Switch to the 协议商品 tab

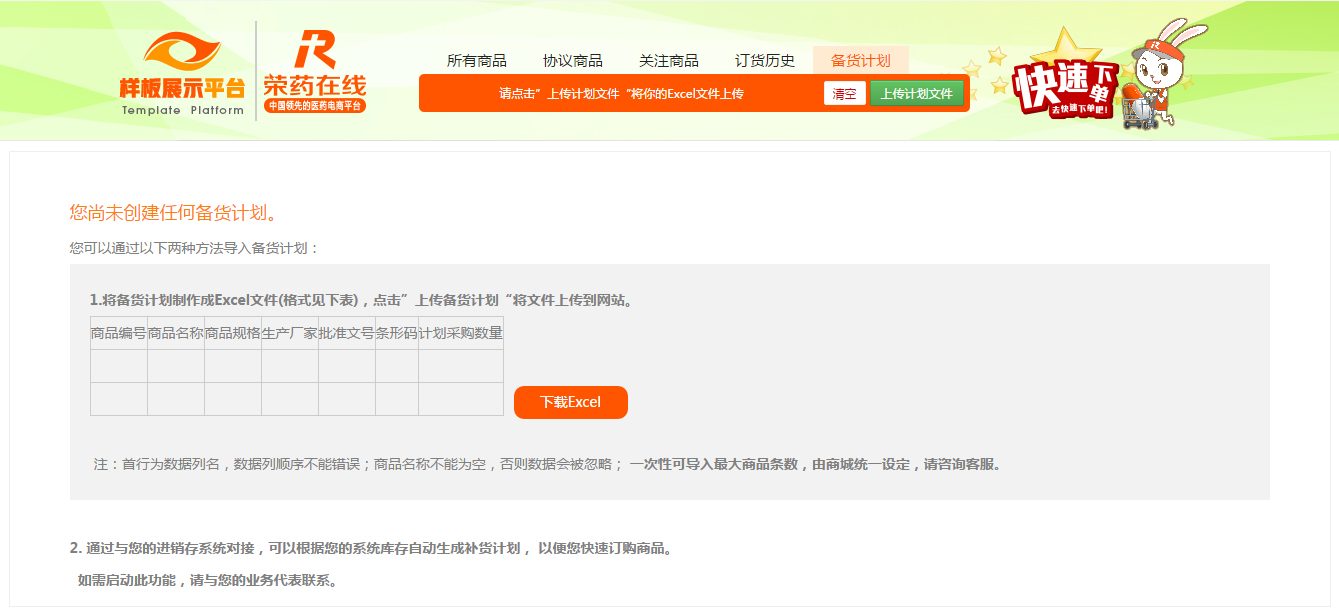tap(572, 60)
